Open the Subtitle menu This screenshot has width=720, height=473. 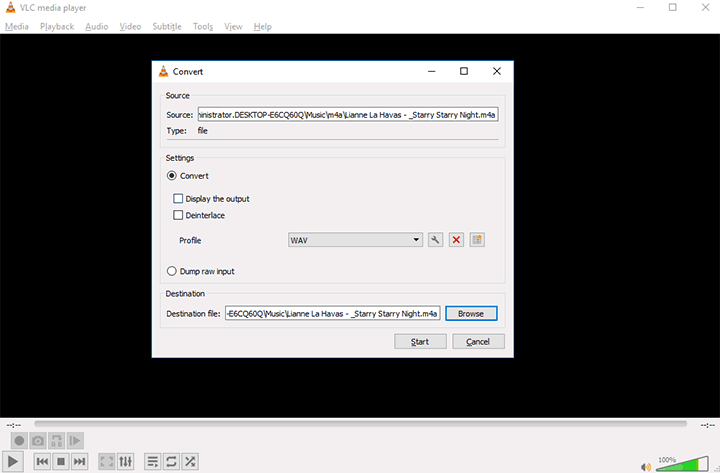[x=167, y=27]
